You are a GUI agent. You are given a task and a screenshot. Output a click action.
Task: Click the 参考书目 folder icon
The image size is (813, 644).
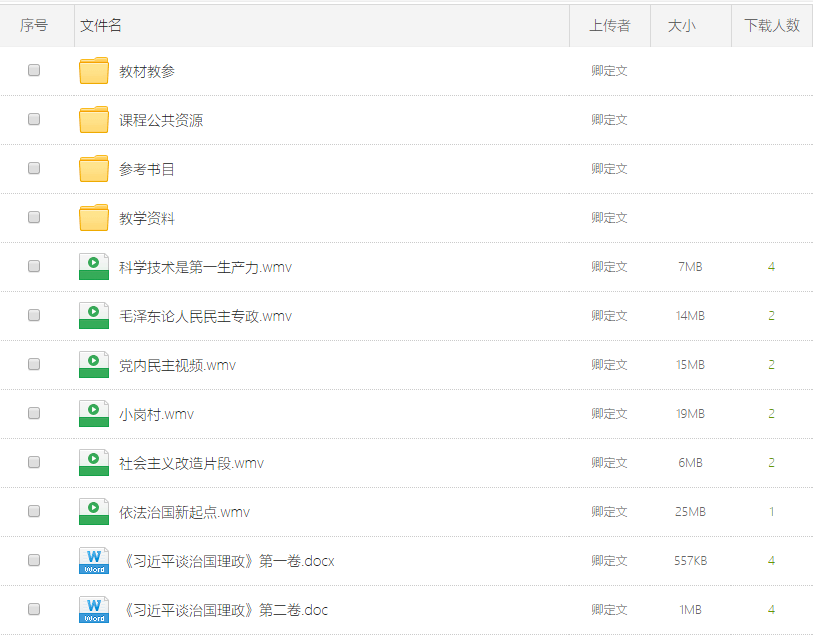94,169
